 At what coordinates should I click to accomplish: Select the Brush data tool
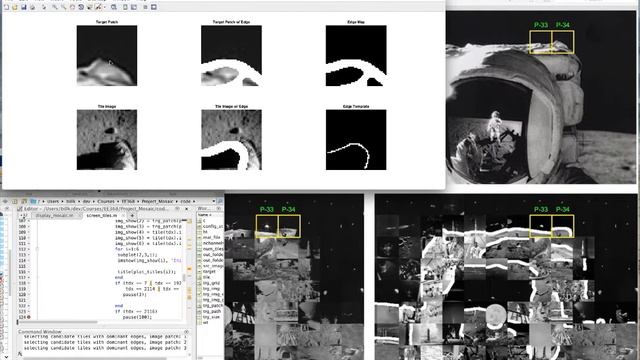coord(98,7)
